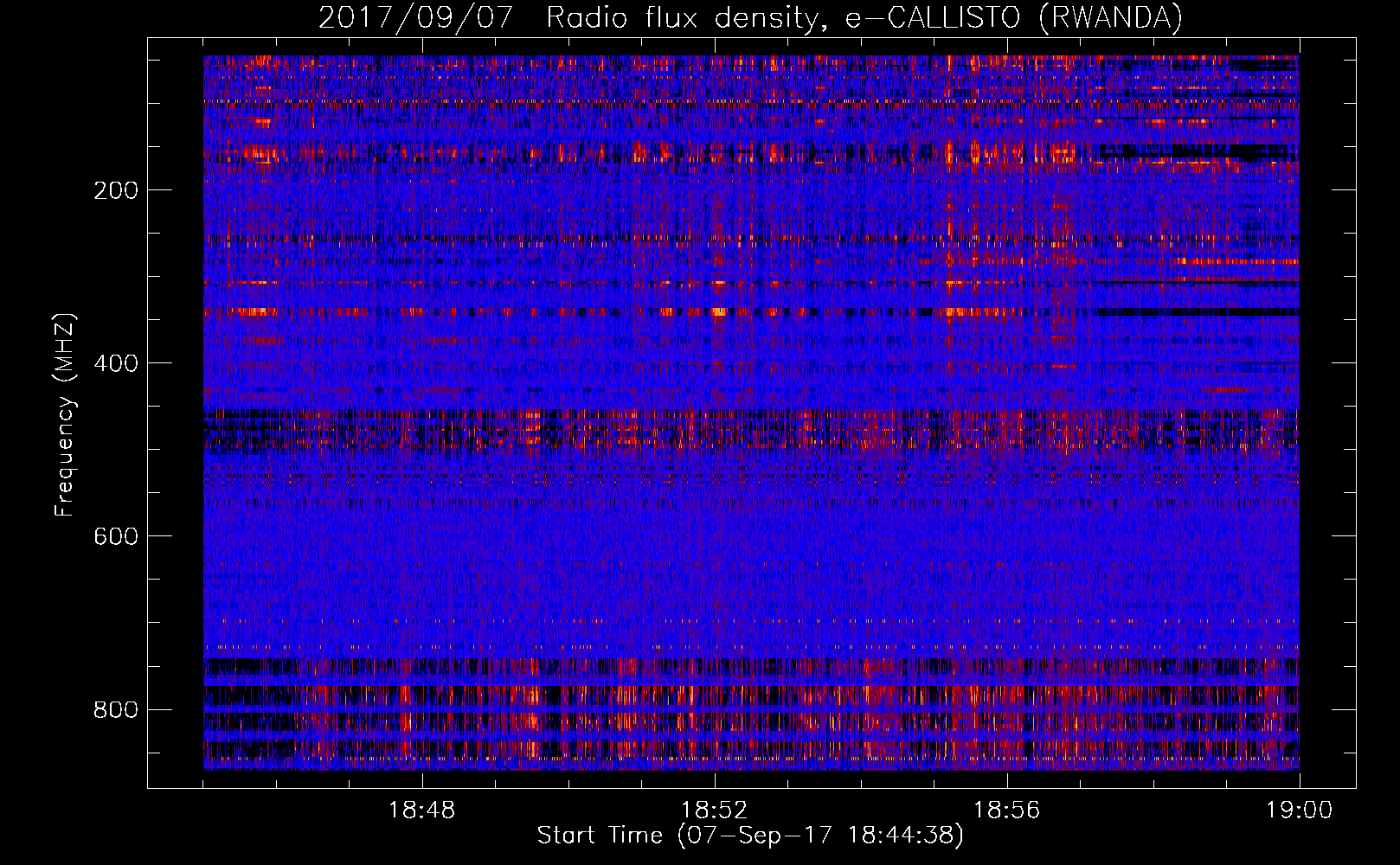Screen dimensions: 1400x865
Task: Click the "600" frequency tick label
Action: (116, 536)
